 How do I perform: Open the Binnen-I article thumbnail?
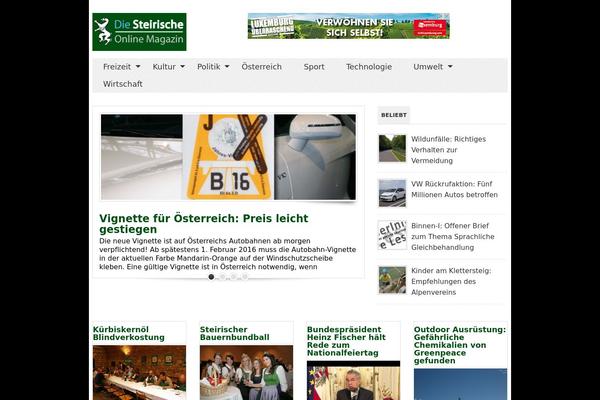click(x=392, y=235)
